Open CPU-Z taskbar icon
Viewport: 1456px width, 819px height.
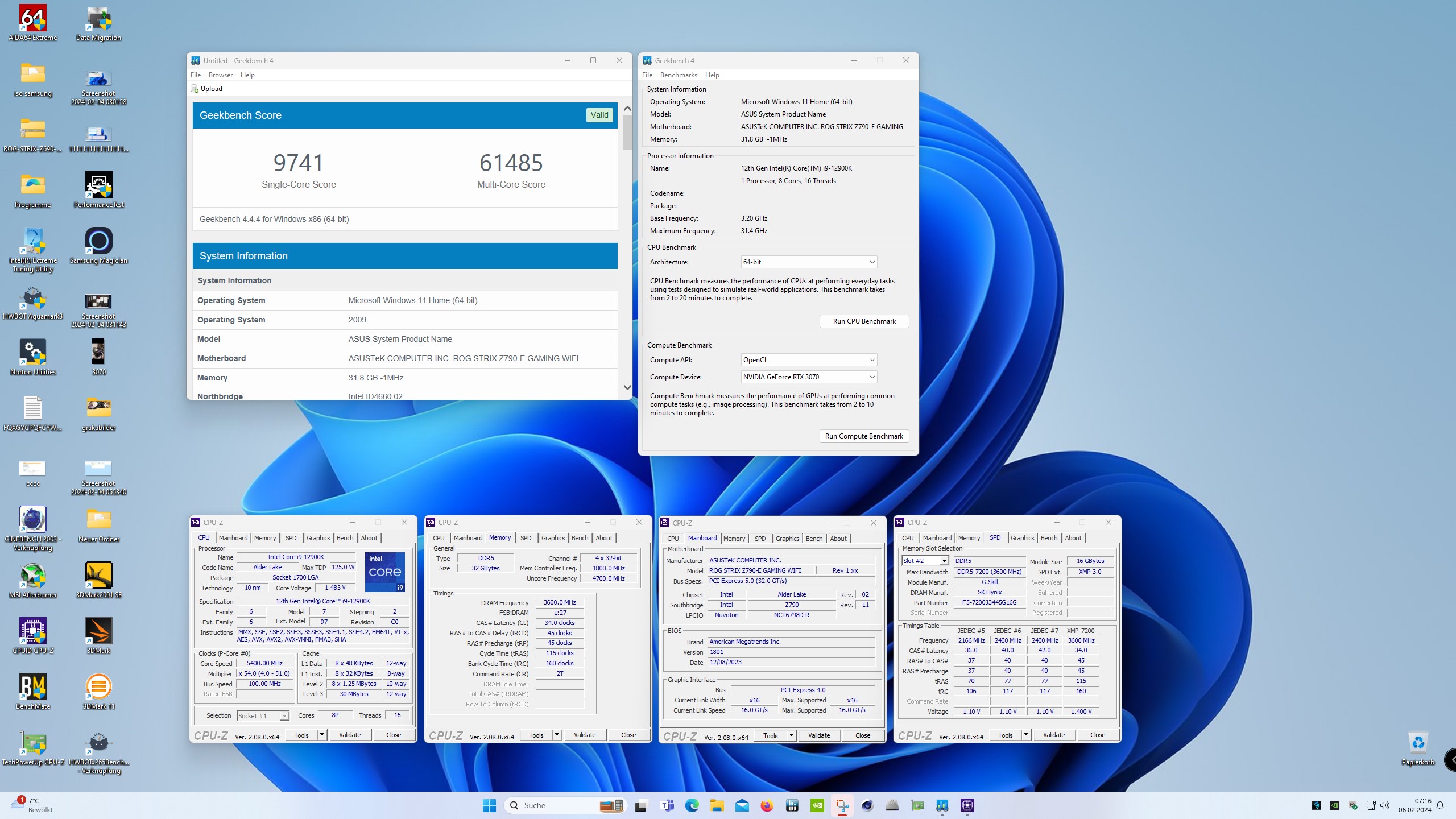click(967, 805)
